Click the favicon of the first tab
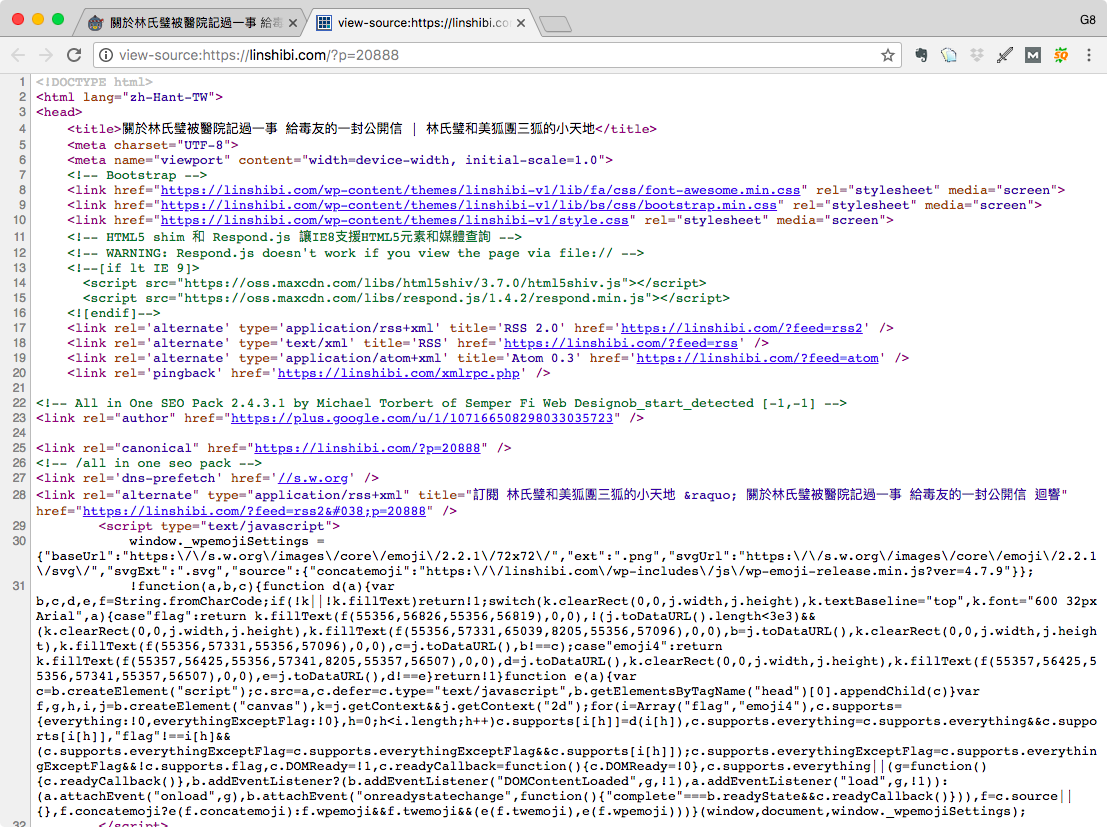This screenshot has width=1107, height=827. [x=95, y=23]
